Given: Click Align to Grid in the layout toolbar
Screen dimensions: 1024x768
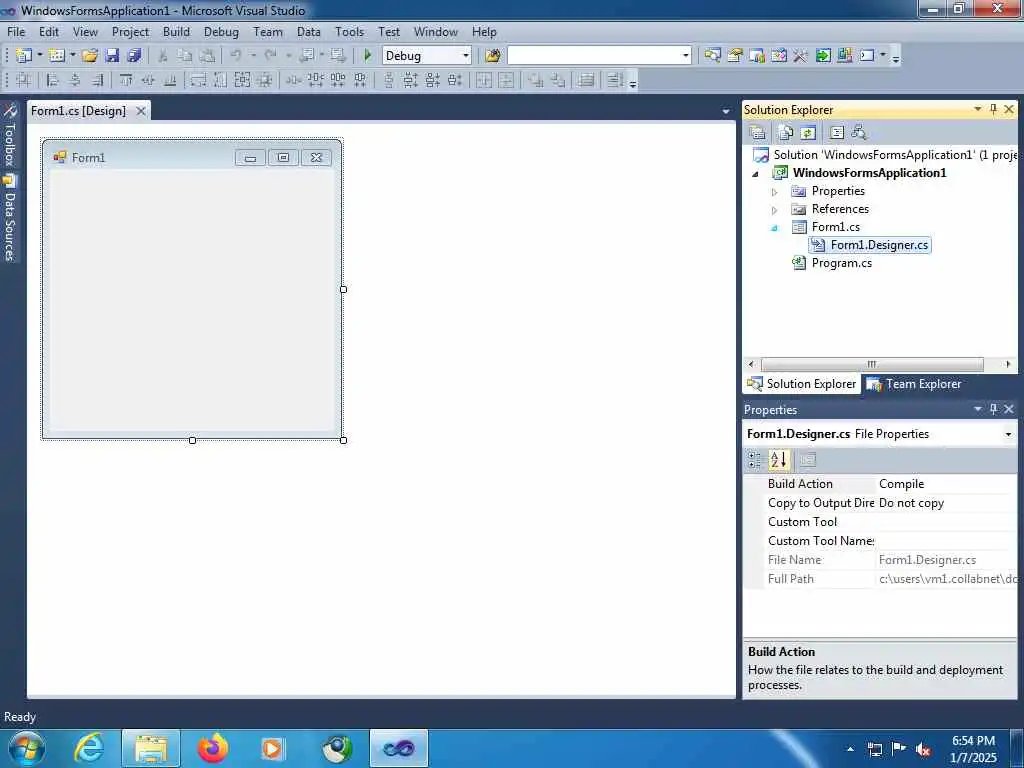Looking at the screenshot, I should click(24, 80).
